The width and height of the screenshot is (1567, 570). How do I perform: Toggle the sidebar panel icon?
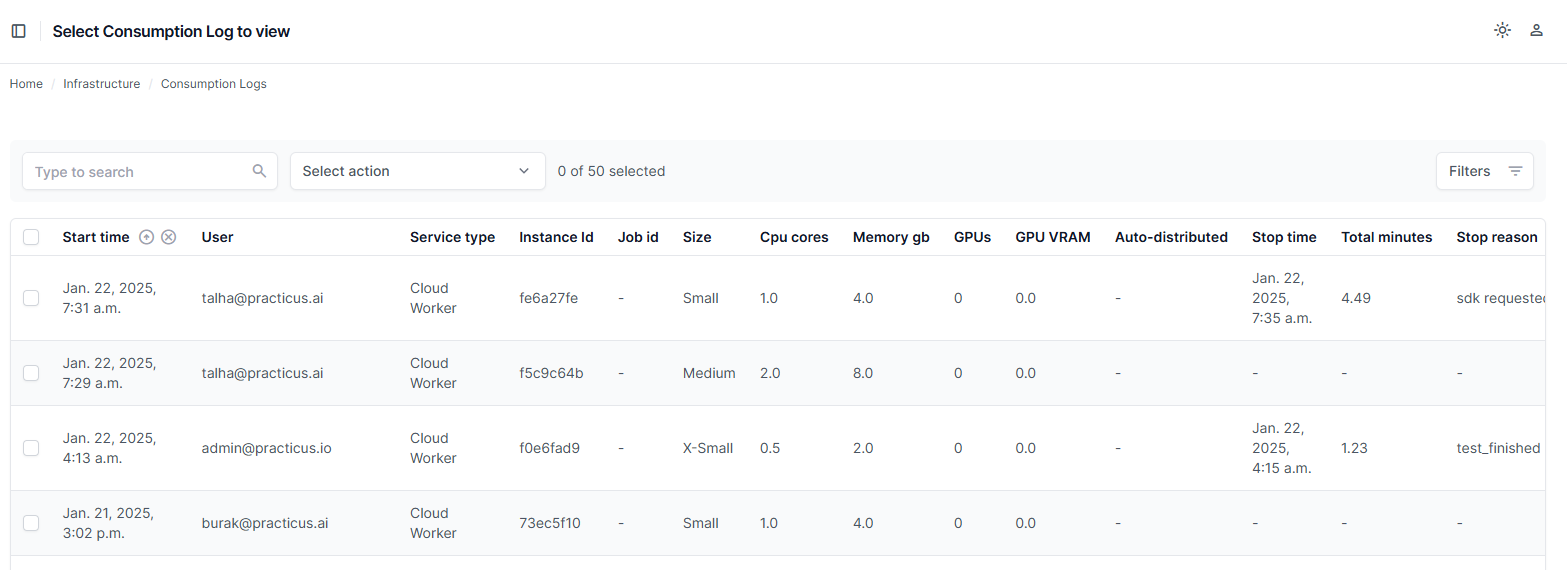pyautogui.click(x=19, y=31)
